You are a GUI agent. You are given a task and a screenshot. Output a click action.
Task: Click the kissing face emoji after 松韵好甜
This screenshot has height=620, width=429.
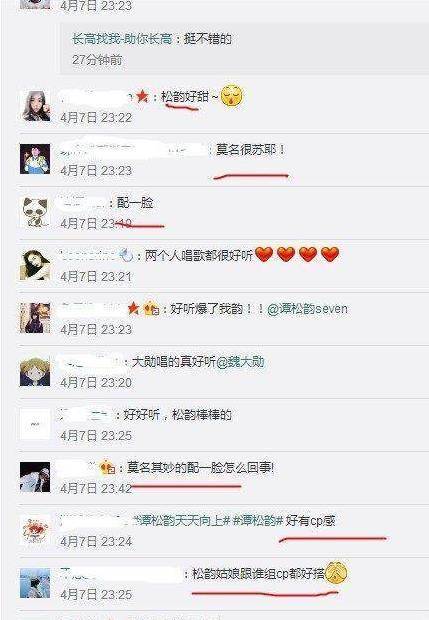(232, 97)
